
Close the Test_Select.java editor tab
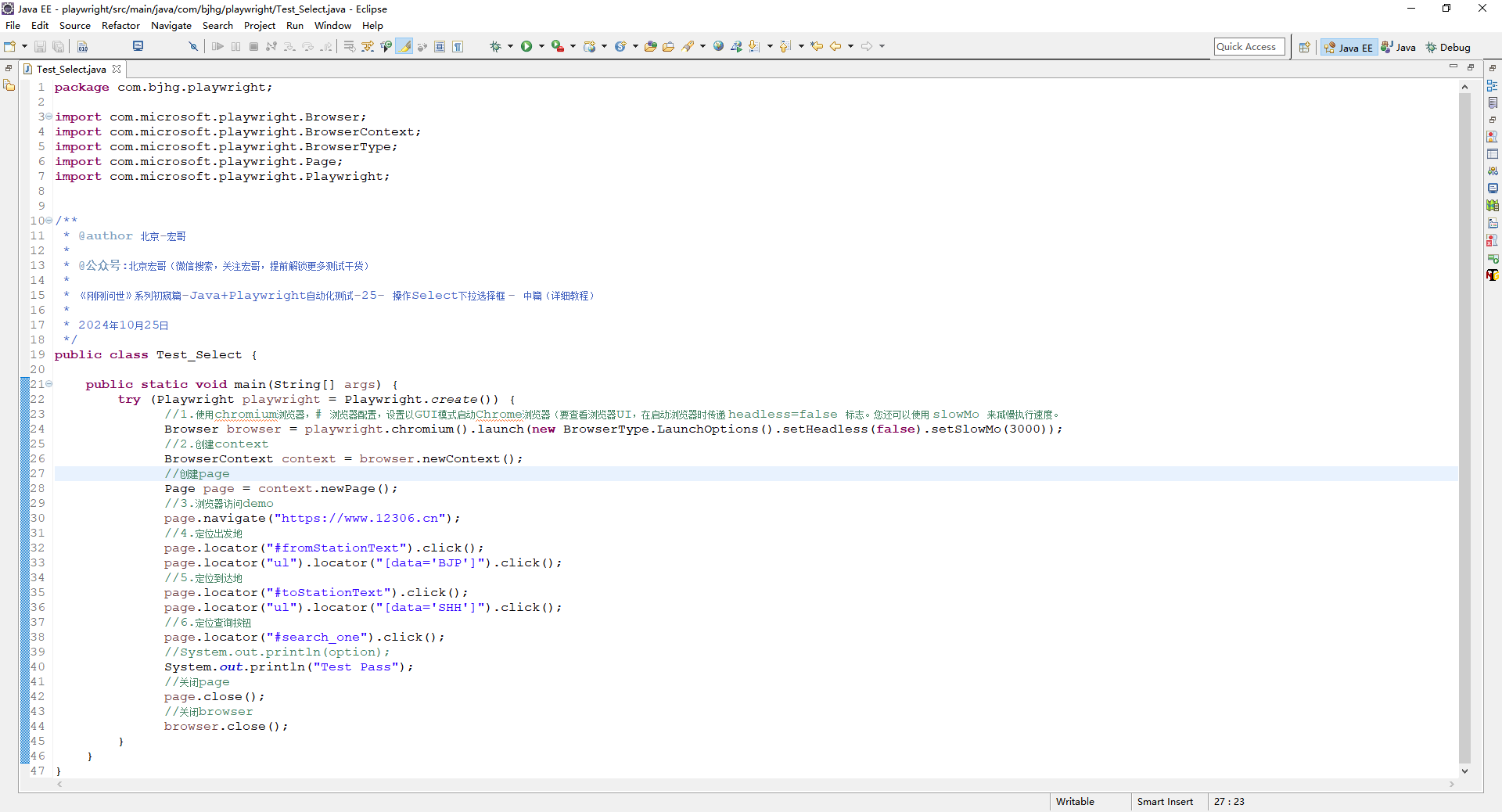[117, 69]
